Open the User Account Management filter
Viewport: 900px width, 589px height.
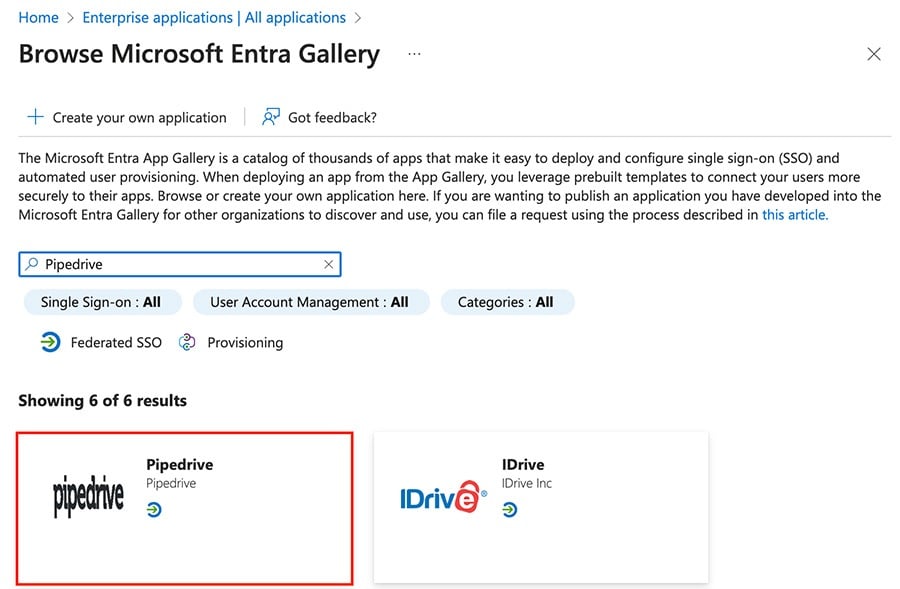click(x=310, y=302)
